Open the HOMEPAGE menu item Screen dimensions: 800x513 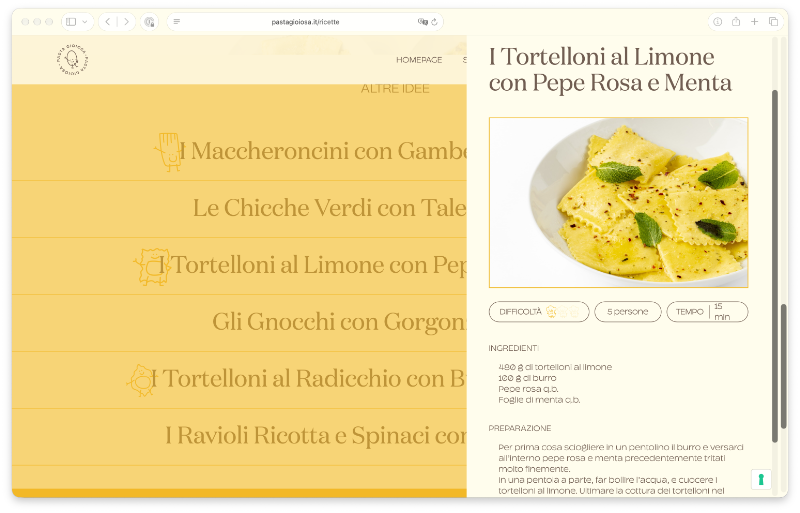[x=419, y=60]
